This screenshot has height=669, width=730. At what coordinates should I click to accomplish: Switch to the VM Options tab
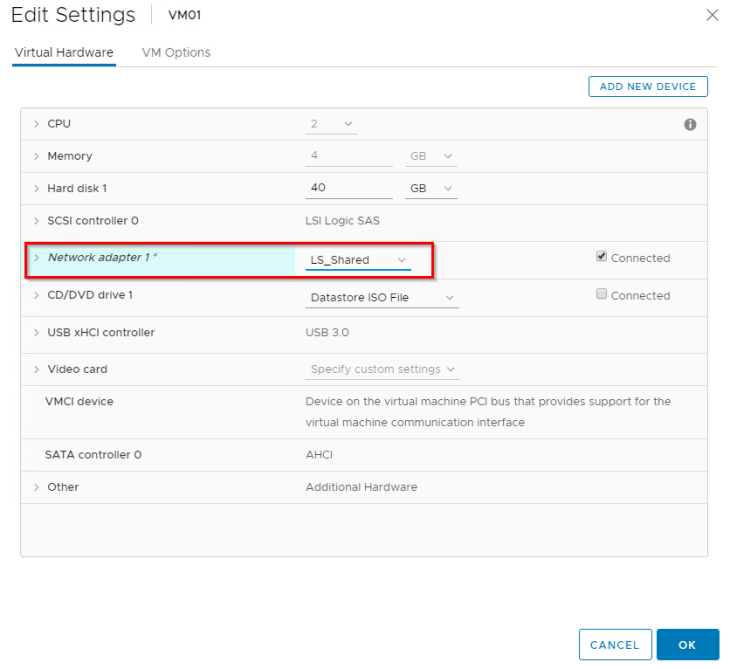click(176, 52)
